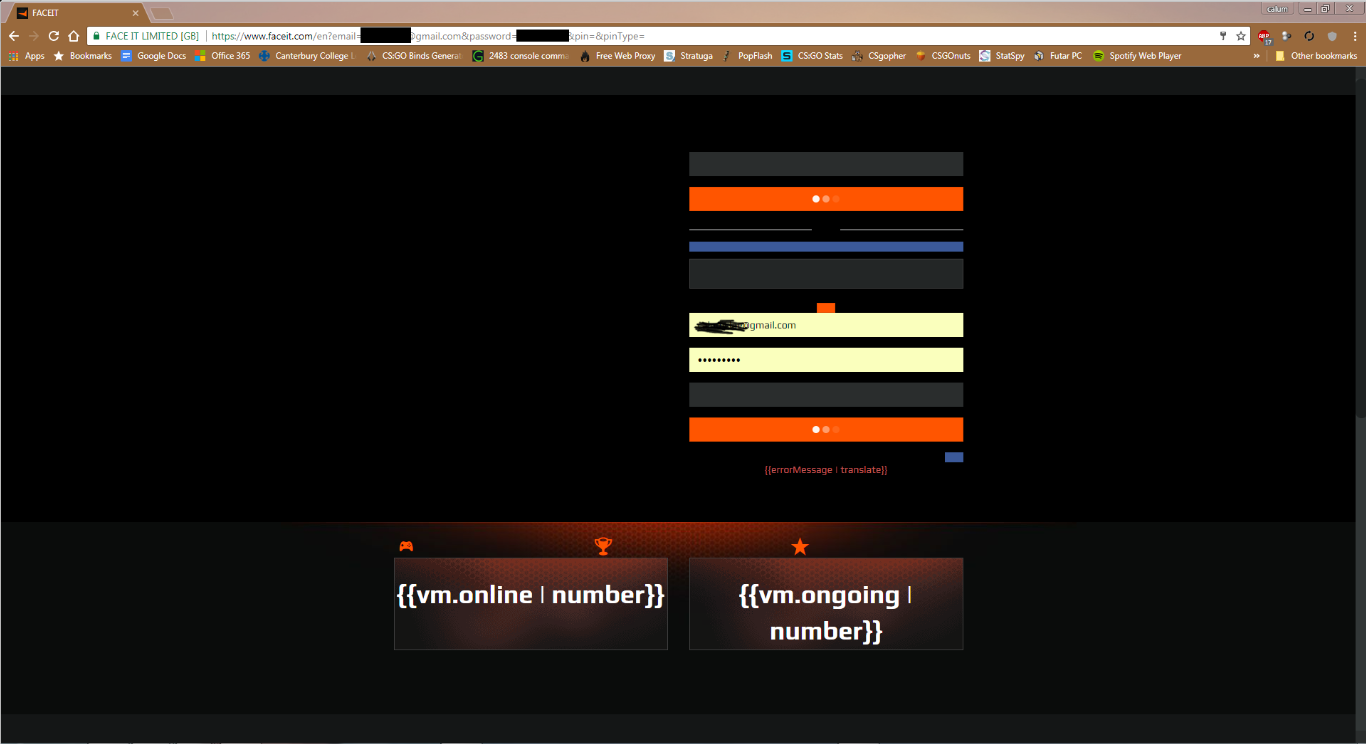This screenshot has height=744, width=1366.
Task: Click the dark field under blue bar
Action: point(826,274)
